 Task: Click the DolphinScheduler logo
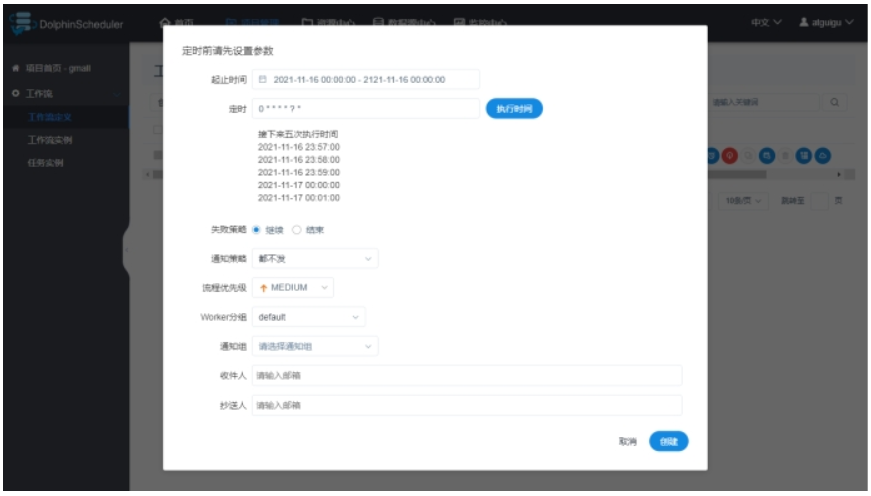point(66,24)
